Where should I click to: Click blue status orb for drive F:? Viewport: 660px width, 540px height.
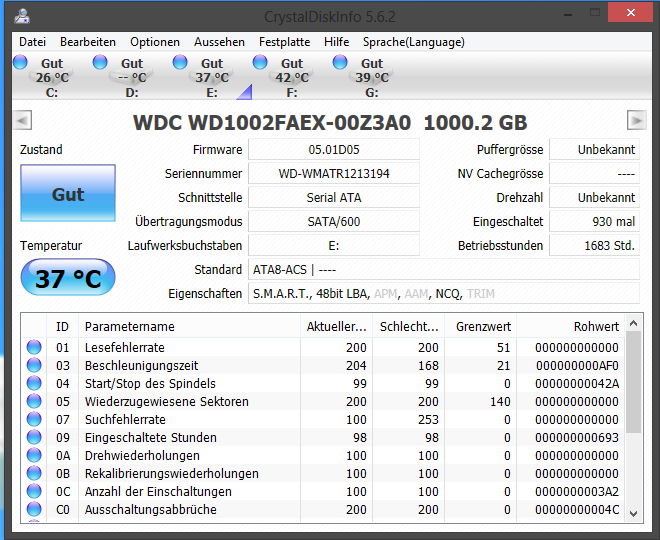tap(260, 62)
